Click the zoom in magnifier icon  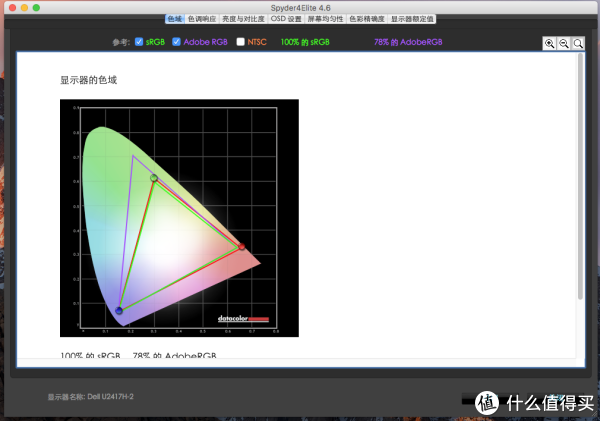[x=549, y=44]
